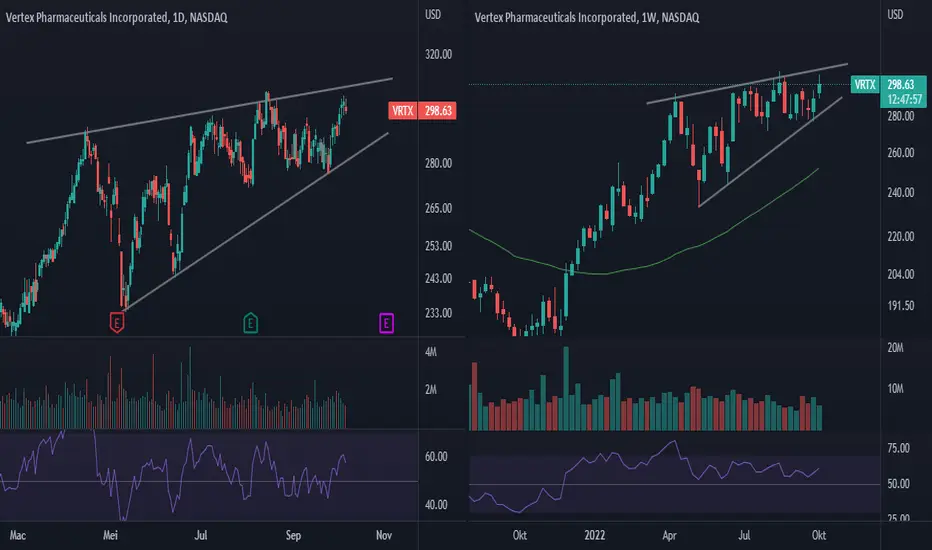The image size is (932, 550).
Task: Click the purple upcoming earnings E marker
Action: coord(386,323)
